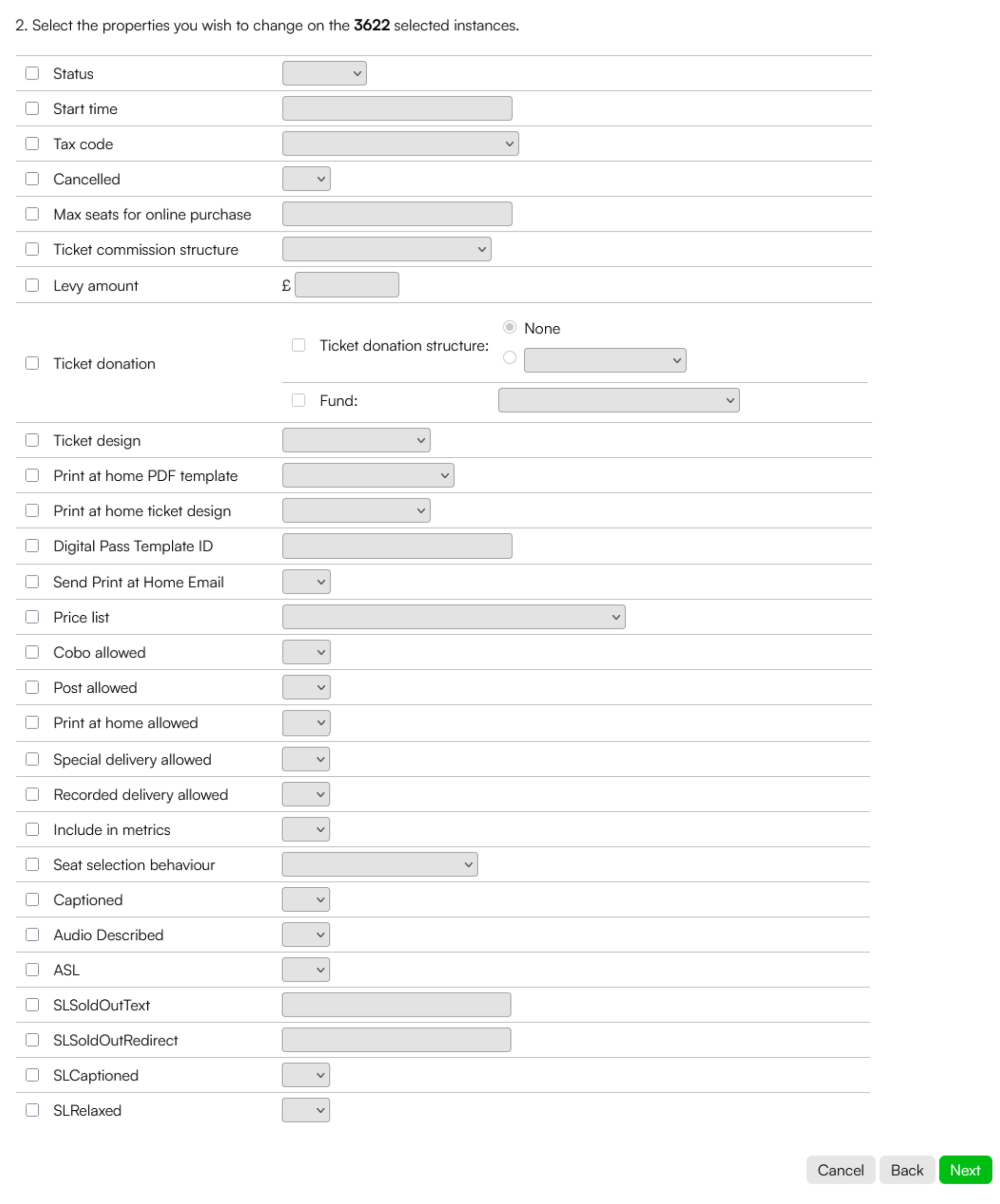1000x1204 pixels.
Task: Click the Next button
Action: click(x=965, y=1170)
